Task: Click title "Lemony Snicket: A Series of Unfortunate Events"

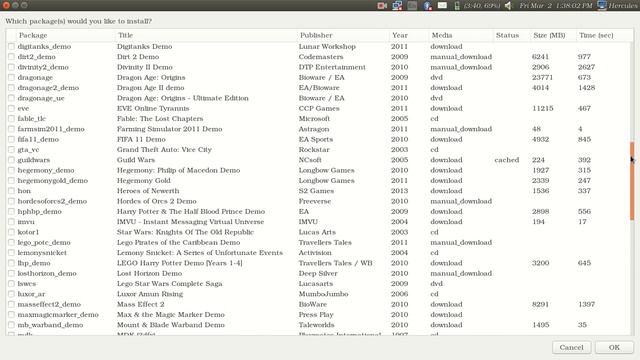Action: 200,253
